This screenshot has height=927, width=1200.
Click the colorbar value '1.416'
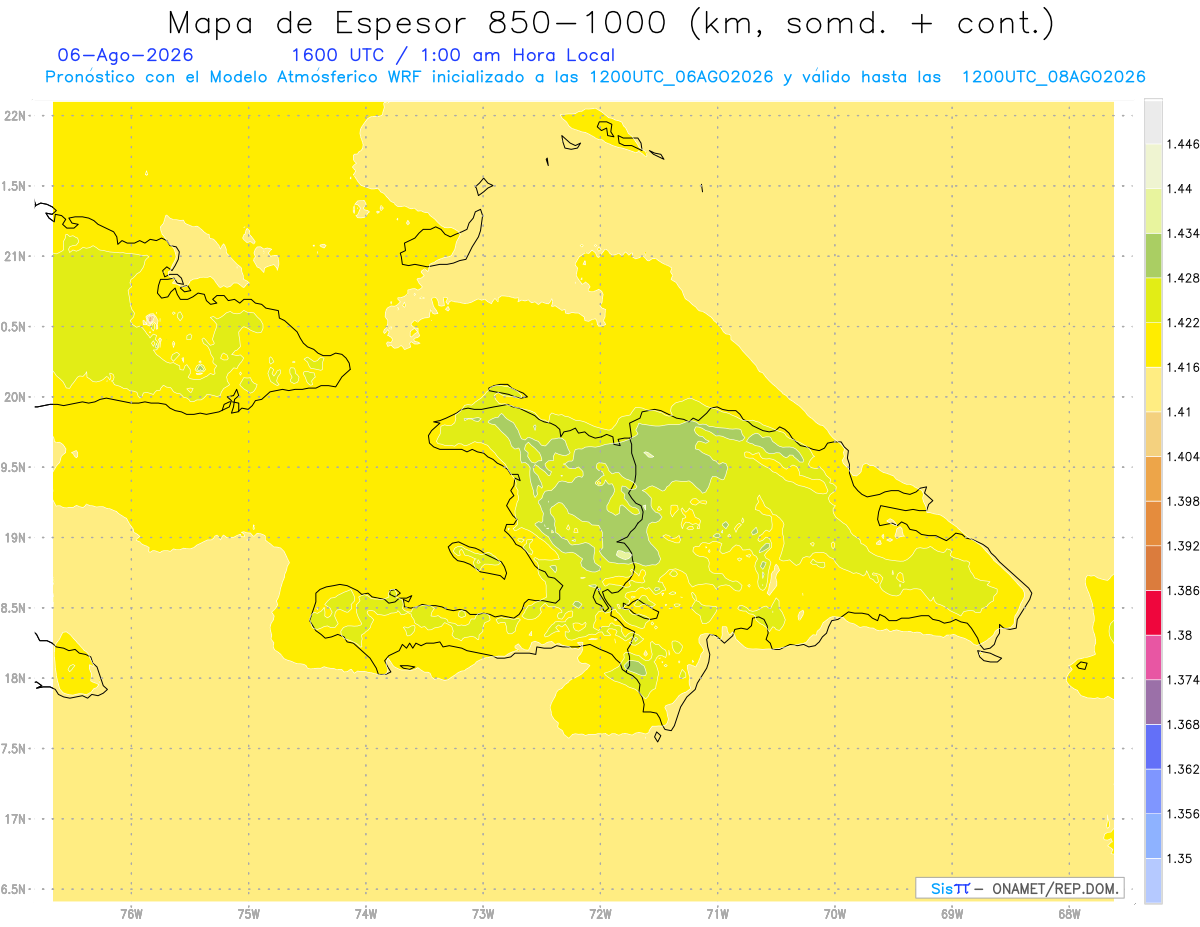tap(1184, 367)
